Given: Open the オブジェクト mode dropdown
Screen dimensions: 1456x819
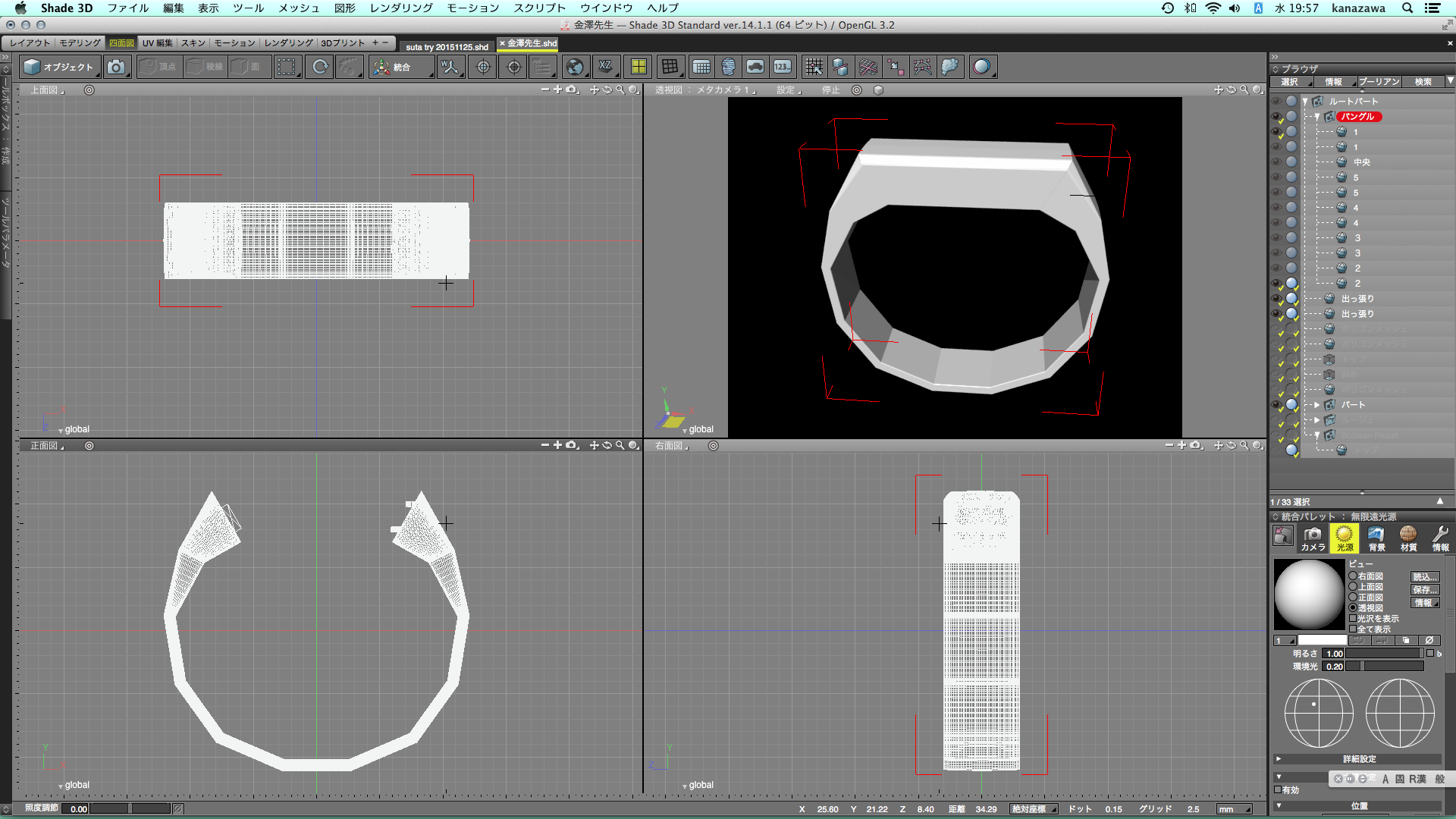Looking at the screenshot, I should pos(61,67).
